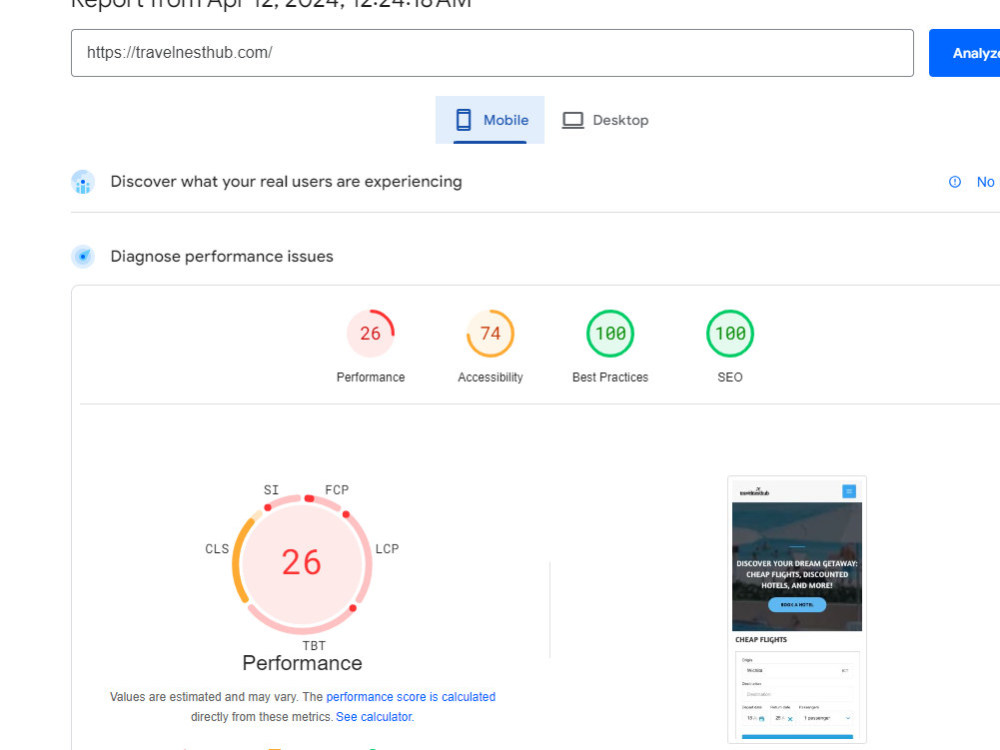Click the URL field containing travelnesthub.com
The height and width of the screenshot is (750, 1000).
point(492,53)
